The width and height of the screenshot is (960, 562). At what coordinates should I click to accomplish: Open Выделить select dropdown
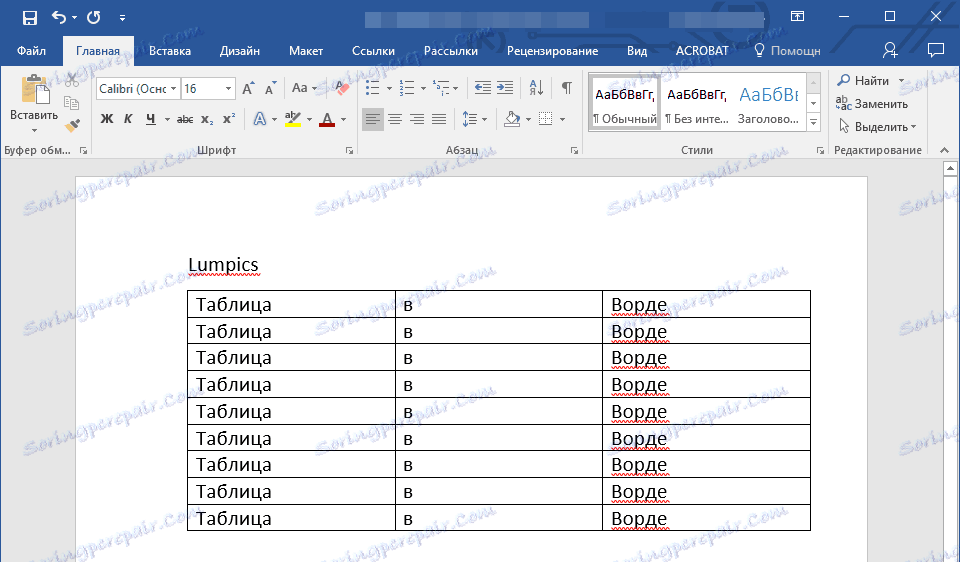point(877,127)
